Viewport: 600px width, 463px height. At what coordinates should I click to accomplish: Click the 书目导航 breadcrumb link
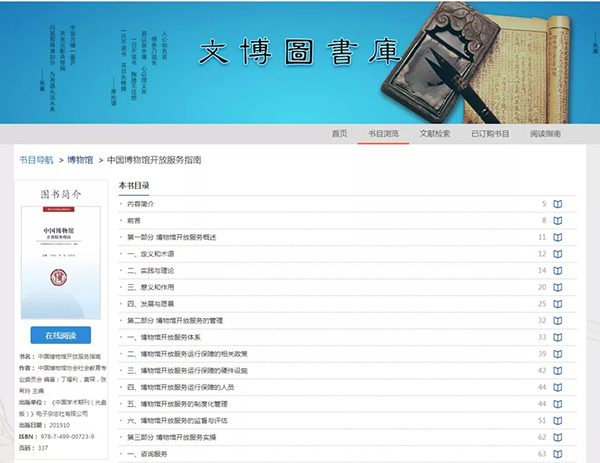pyautogui.click(x=37, y=159)
